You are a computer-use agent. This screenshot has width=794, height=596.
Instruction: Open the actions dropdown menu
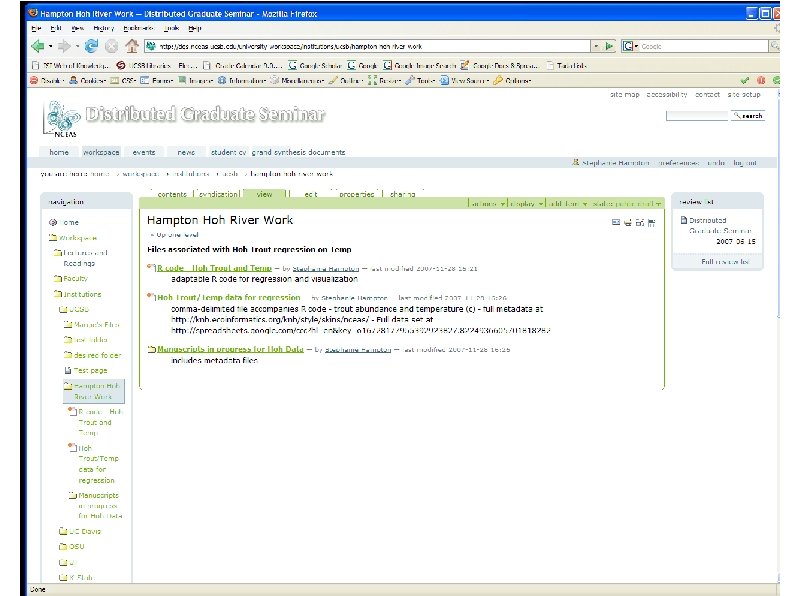coord(488,204)
